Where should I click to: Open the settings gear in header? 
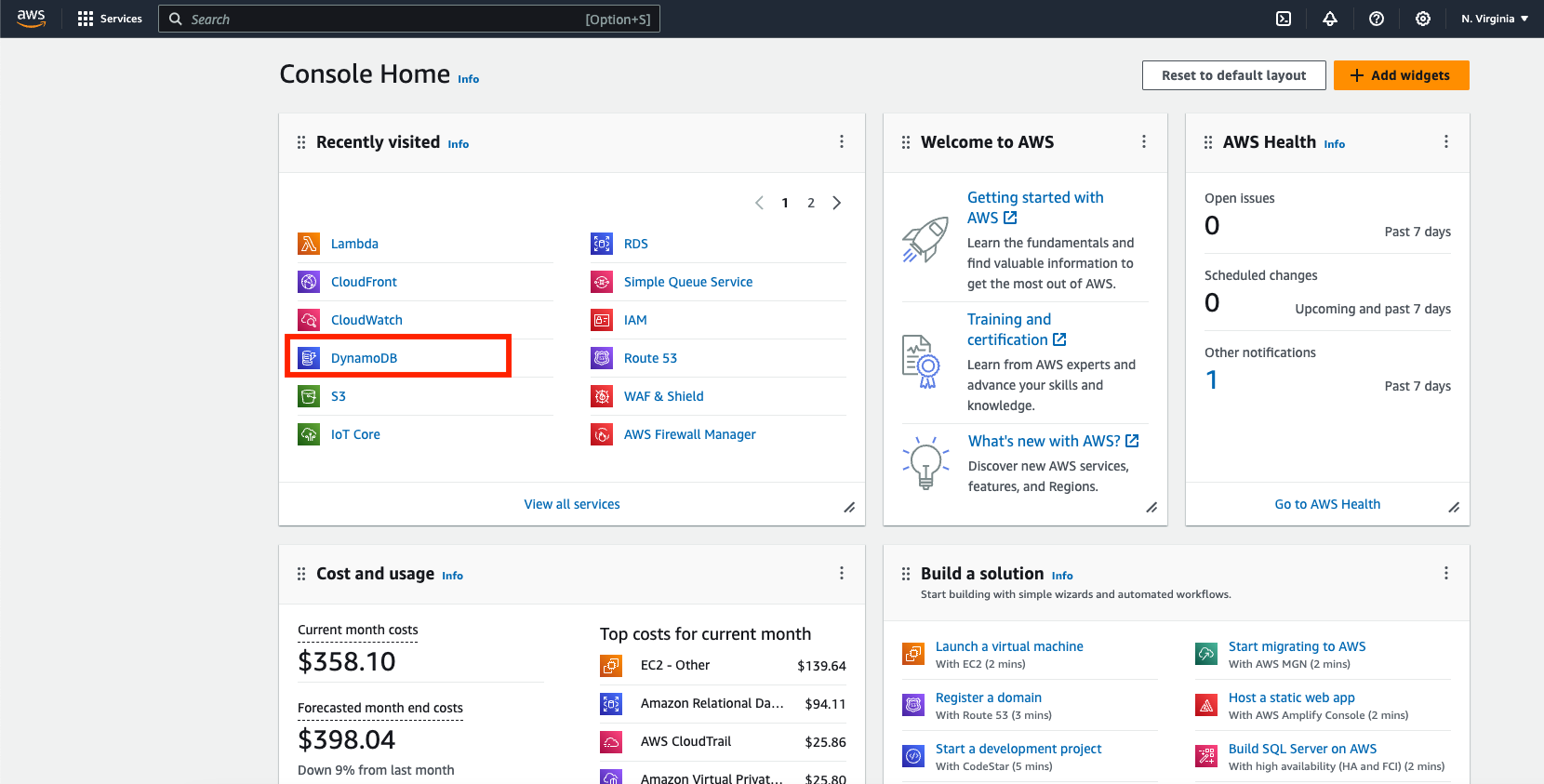pos(1423,19)
